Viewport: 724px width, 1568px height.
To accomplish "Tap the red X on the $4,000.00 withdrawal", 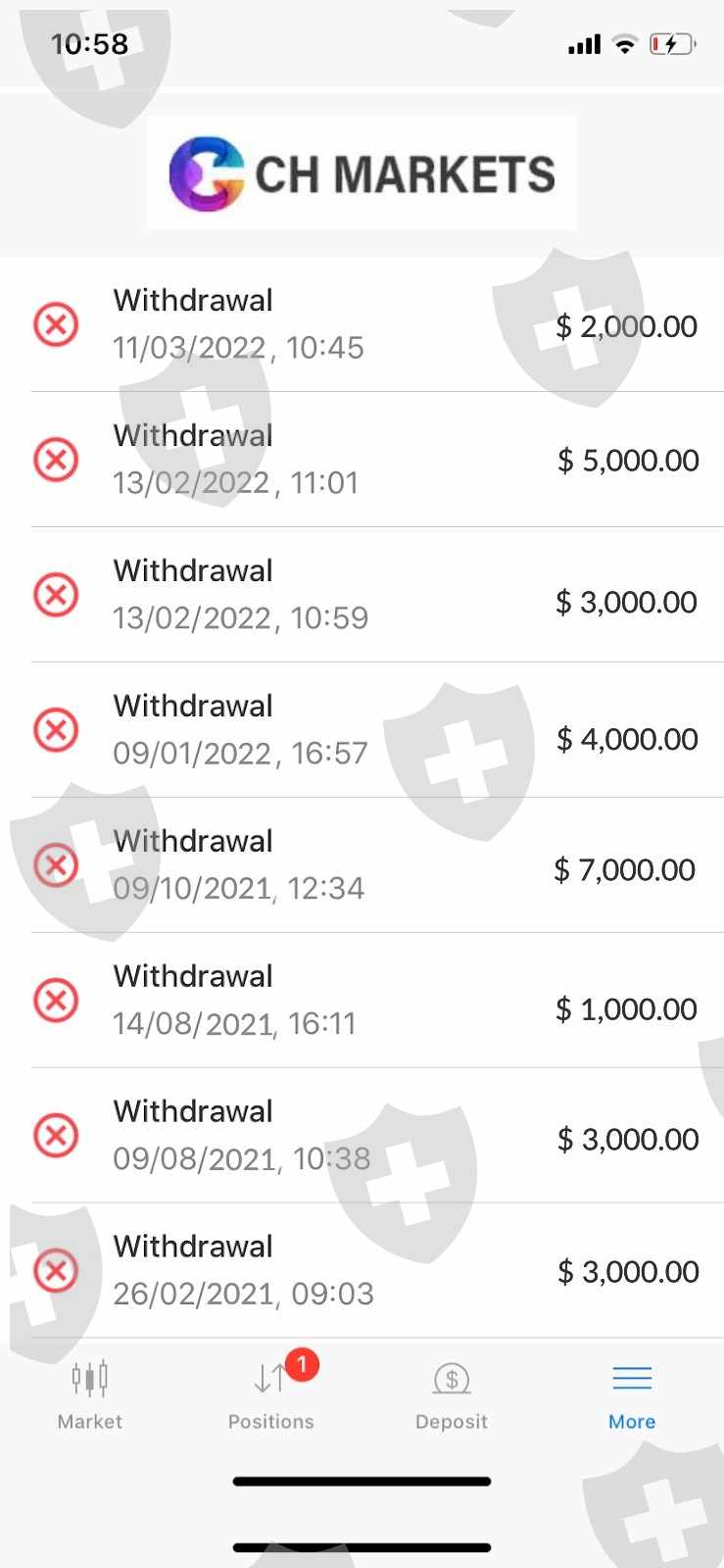I will 56,730.
